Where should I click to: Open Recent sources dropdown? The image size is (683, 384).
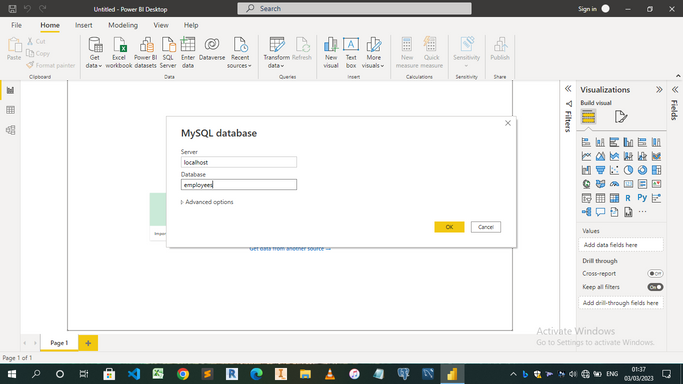coord(240,53)
